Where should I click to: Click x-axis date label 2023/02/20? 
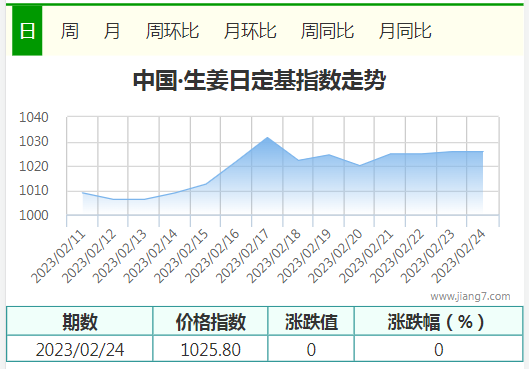tap(335, 257)
